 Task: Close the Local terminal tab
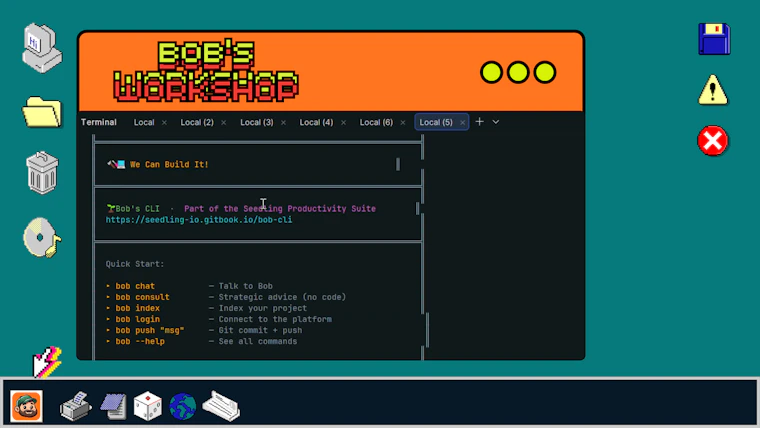164,123
